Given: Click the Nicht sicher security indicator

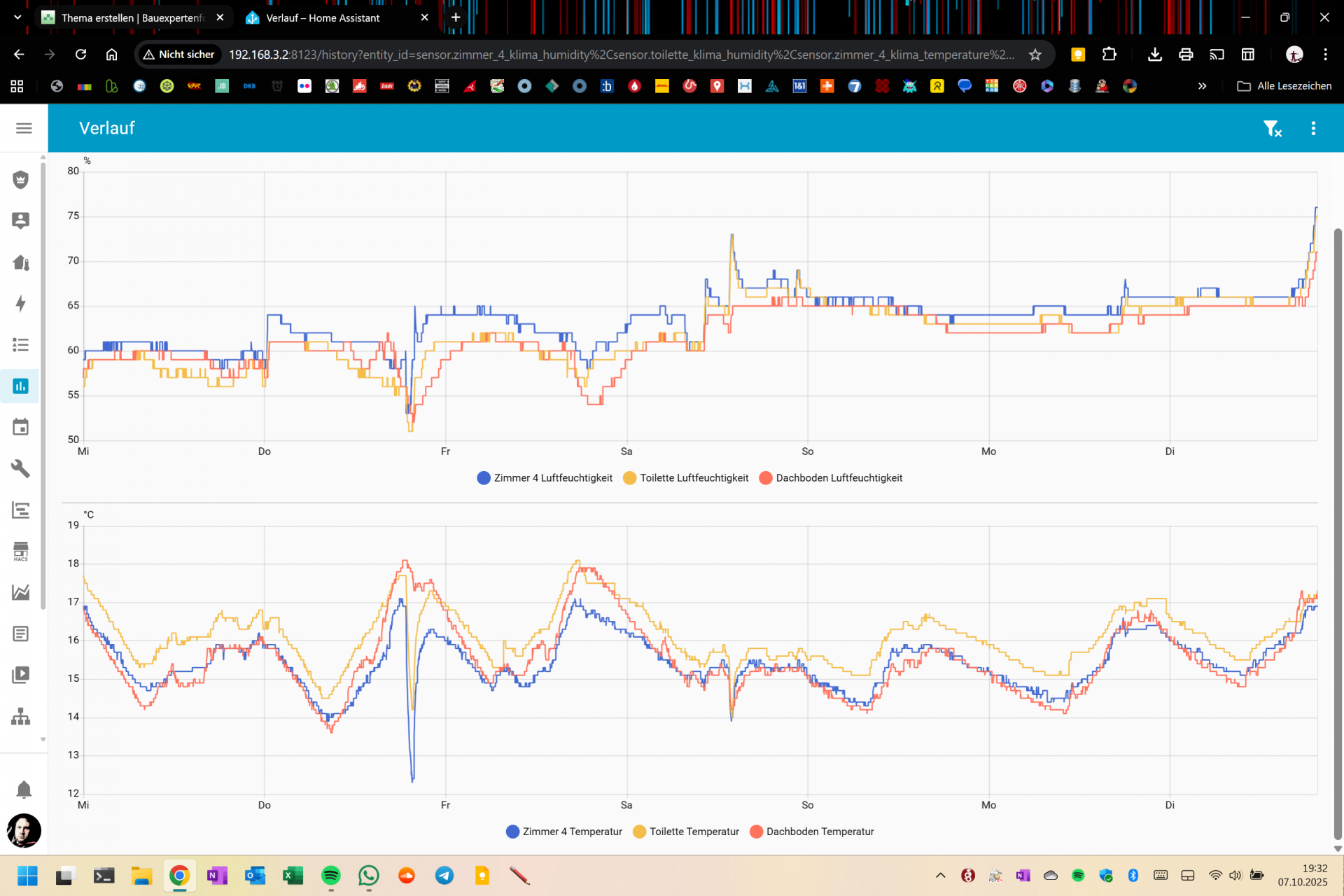Looking at the screenshot, I should 179,55.
